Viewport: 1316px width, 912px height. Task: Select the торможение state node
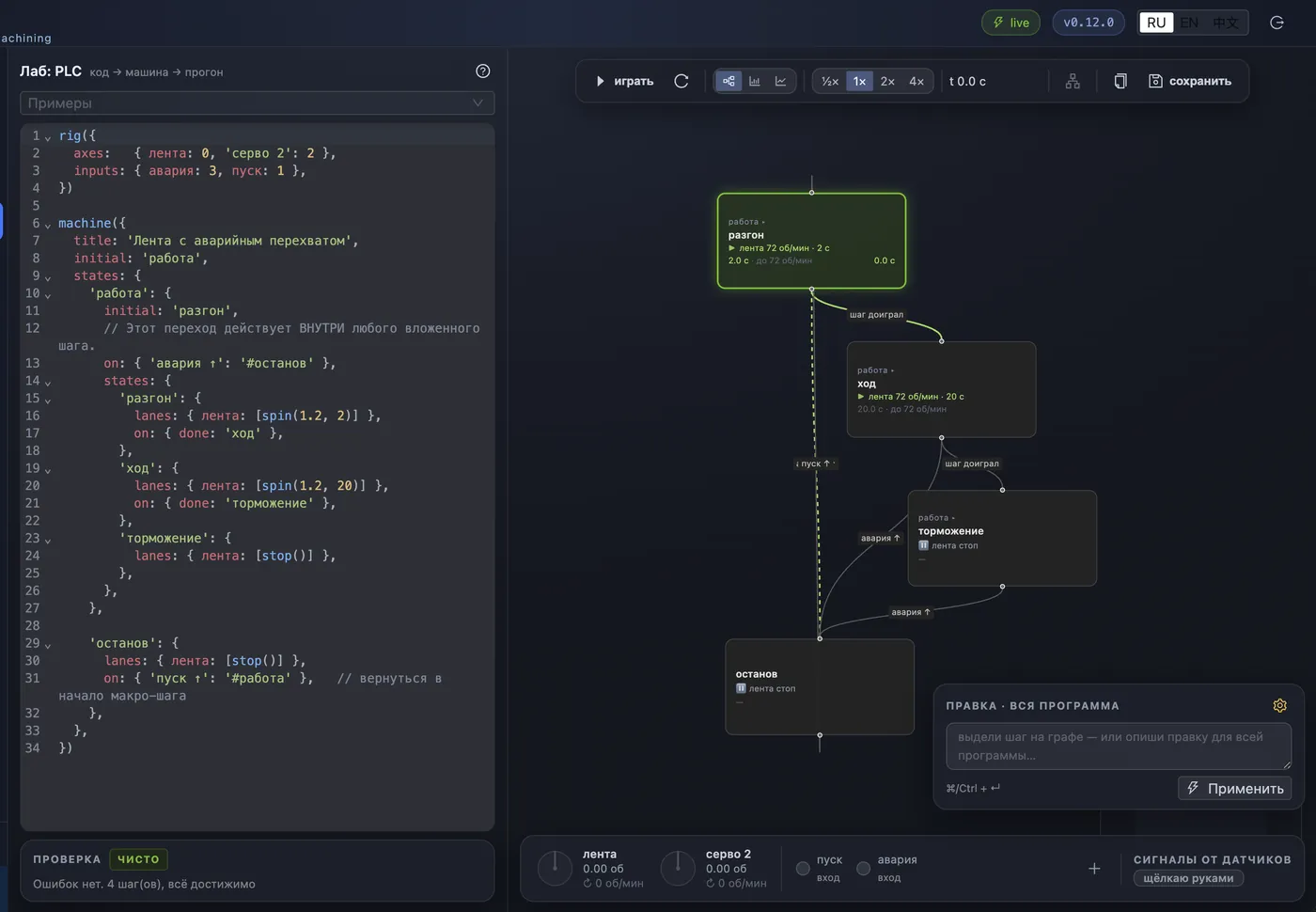(1002, 538)
